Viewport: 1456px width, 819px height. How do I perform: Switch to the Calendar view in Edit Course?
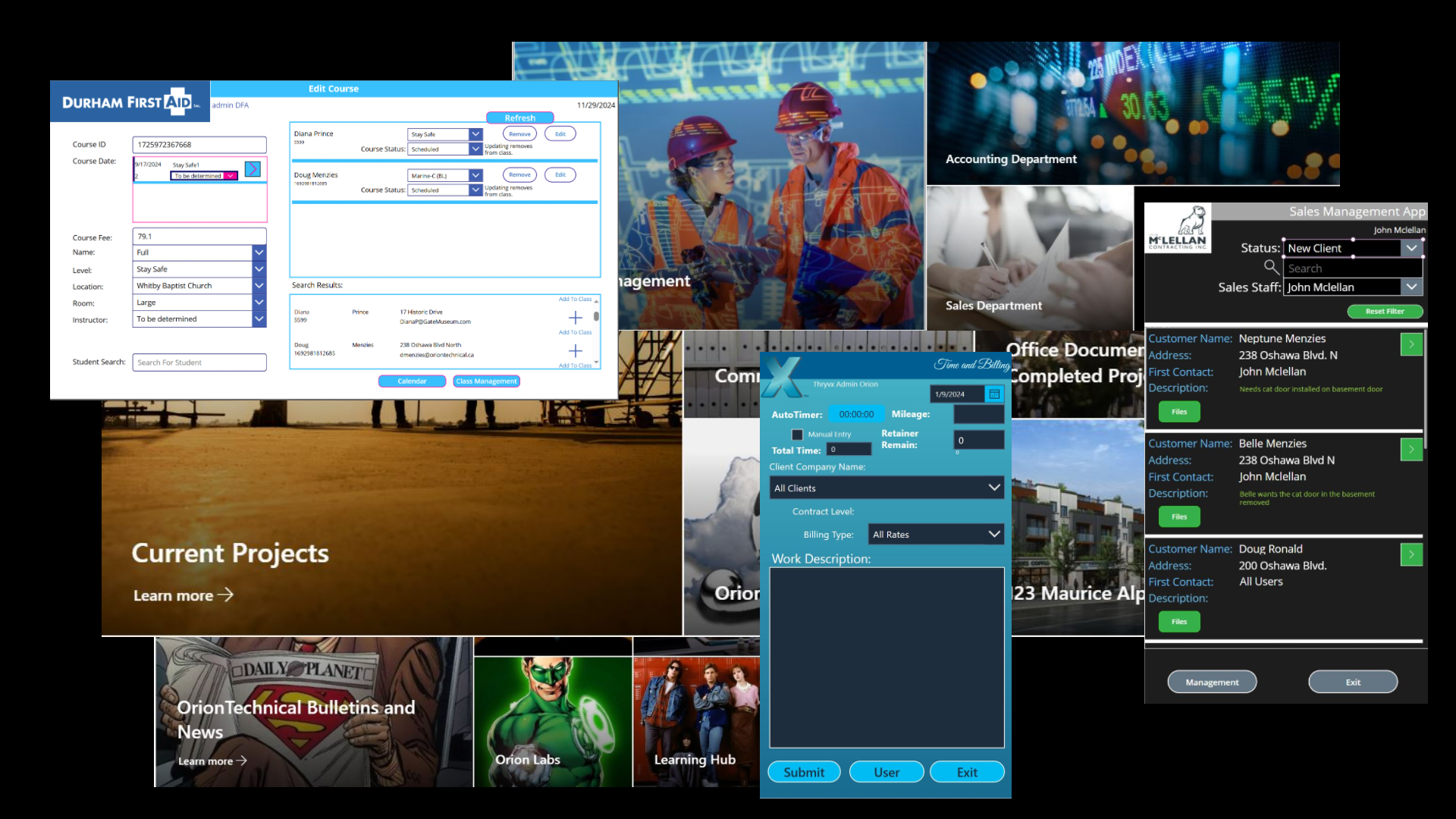pyautogui.click(x=412, y=381)
